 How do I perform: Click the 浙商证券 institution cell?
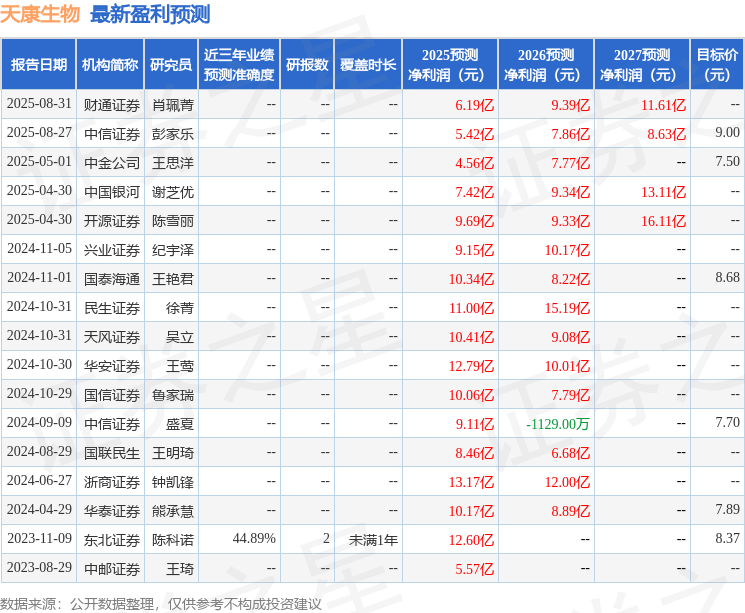[x=112, y=482]
